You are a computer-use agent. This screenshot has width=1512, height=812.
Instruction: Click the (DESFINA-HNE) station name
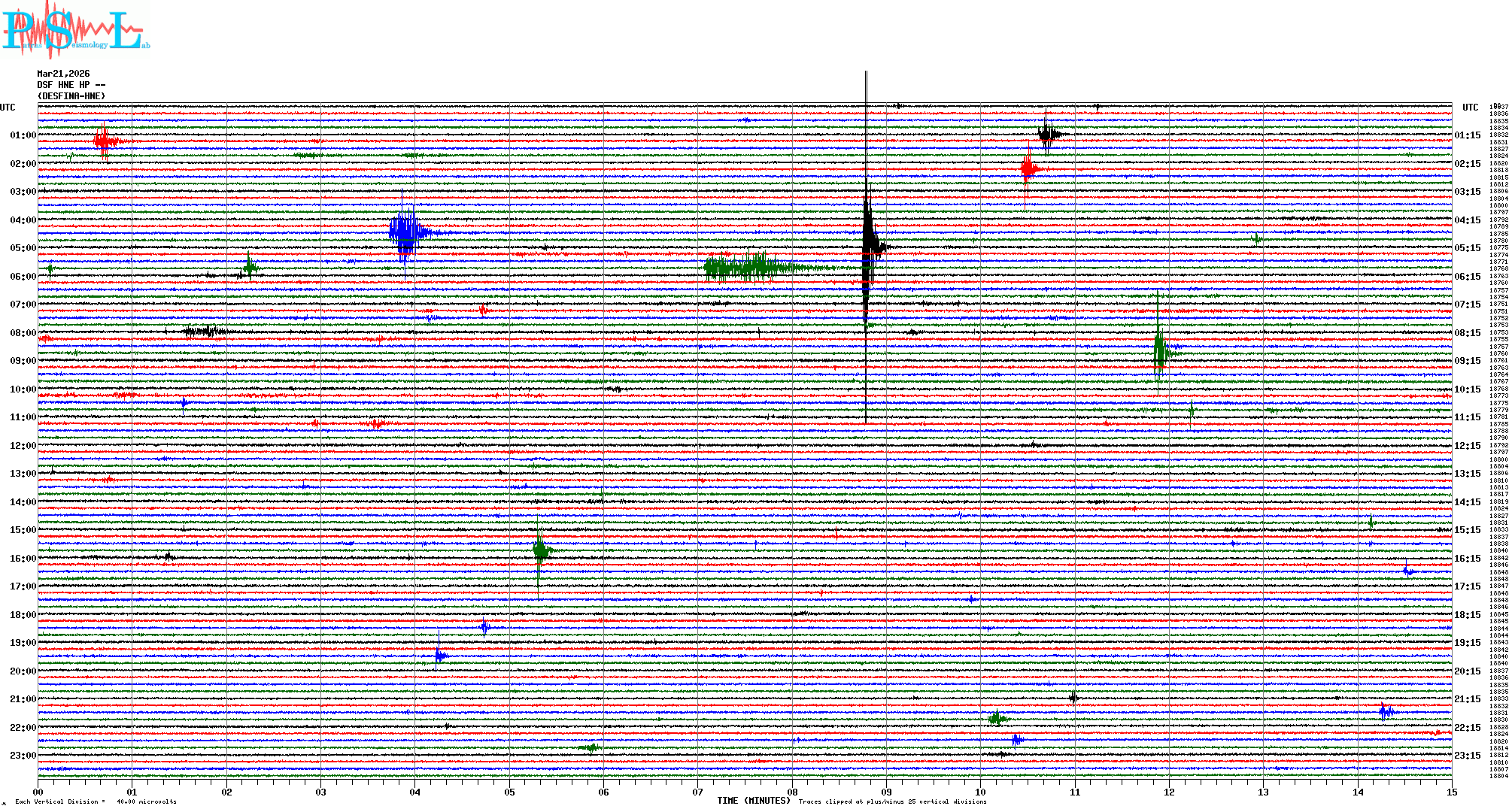[x=71, y=96]
